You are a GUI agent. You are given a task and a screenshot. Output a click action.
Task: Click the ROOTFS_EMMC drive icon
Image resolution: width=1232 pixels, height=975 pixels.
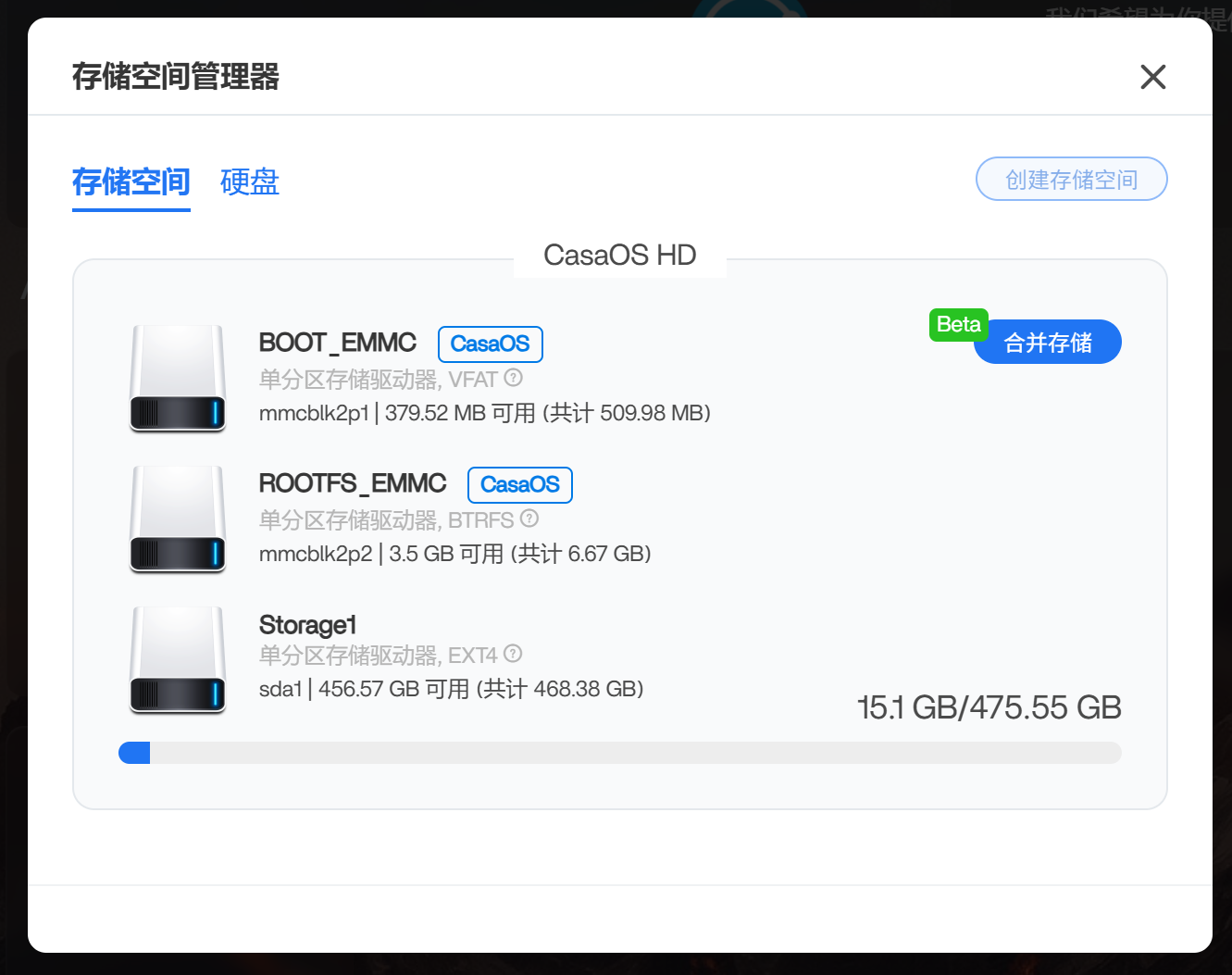coord(178,519)
